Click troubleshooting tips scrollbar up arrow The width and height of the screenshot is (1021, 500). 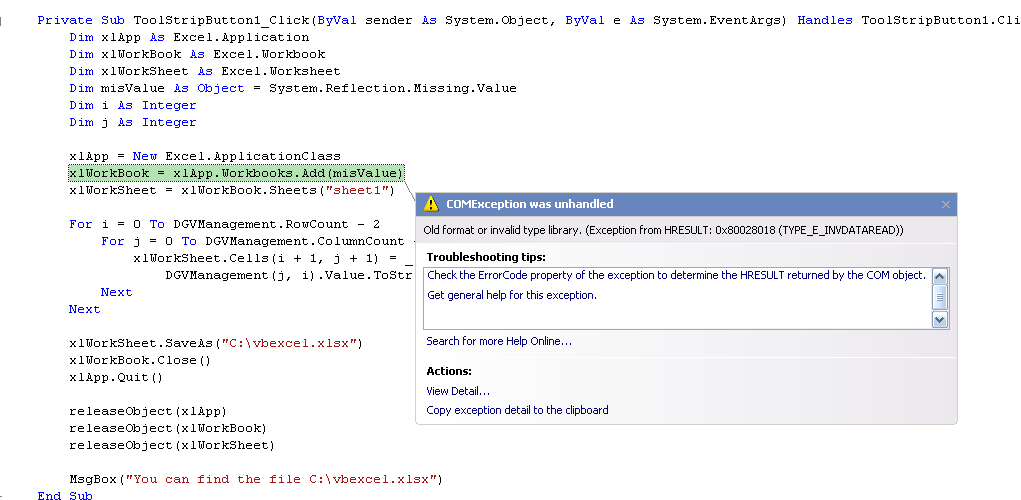(940, 277)
